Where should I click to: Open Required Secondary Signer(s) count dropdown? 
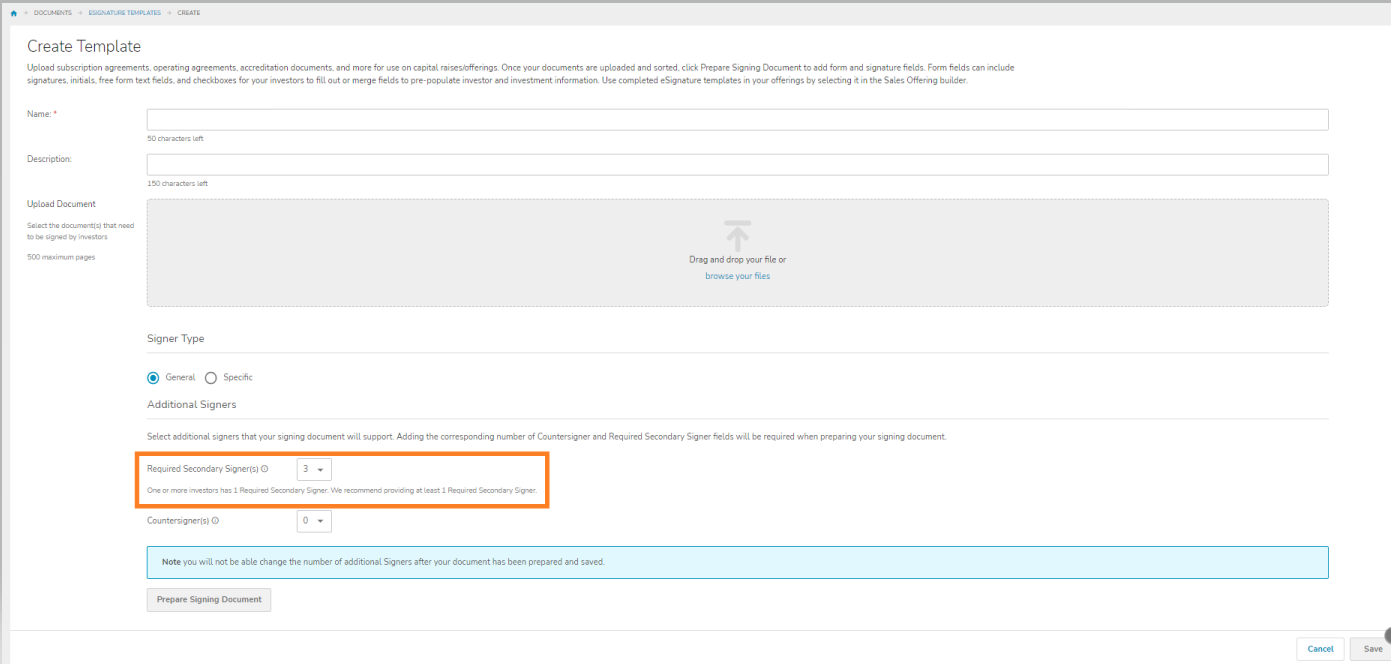[313, 469]
